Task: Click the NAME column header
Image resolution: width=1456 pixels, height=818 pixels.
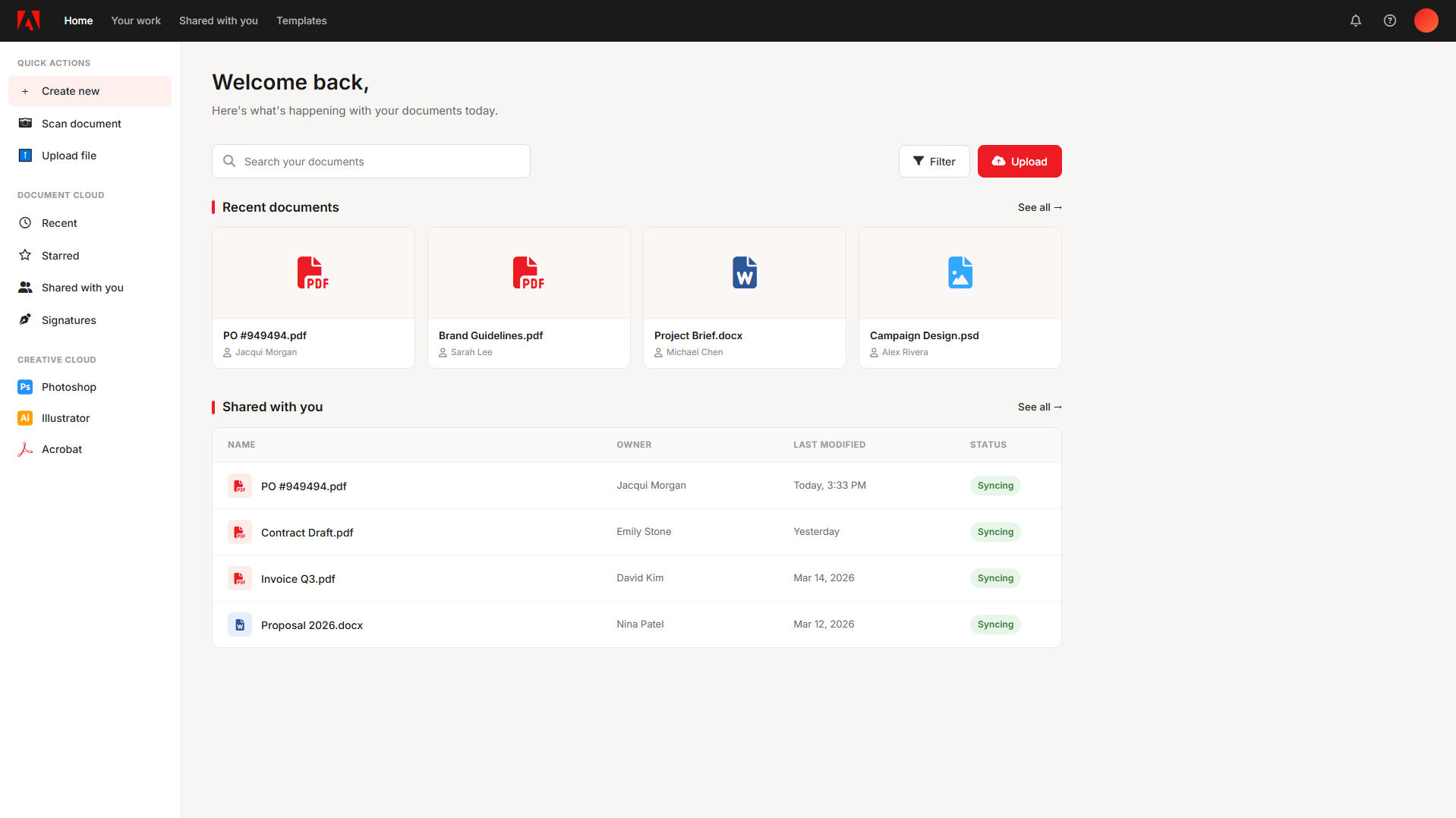Action: pyautogui.click(x=241, y=445)
